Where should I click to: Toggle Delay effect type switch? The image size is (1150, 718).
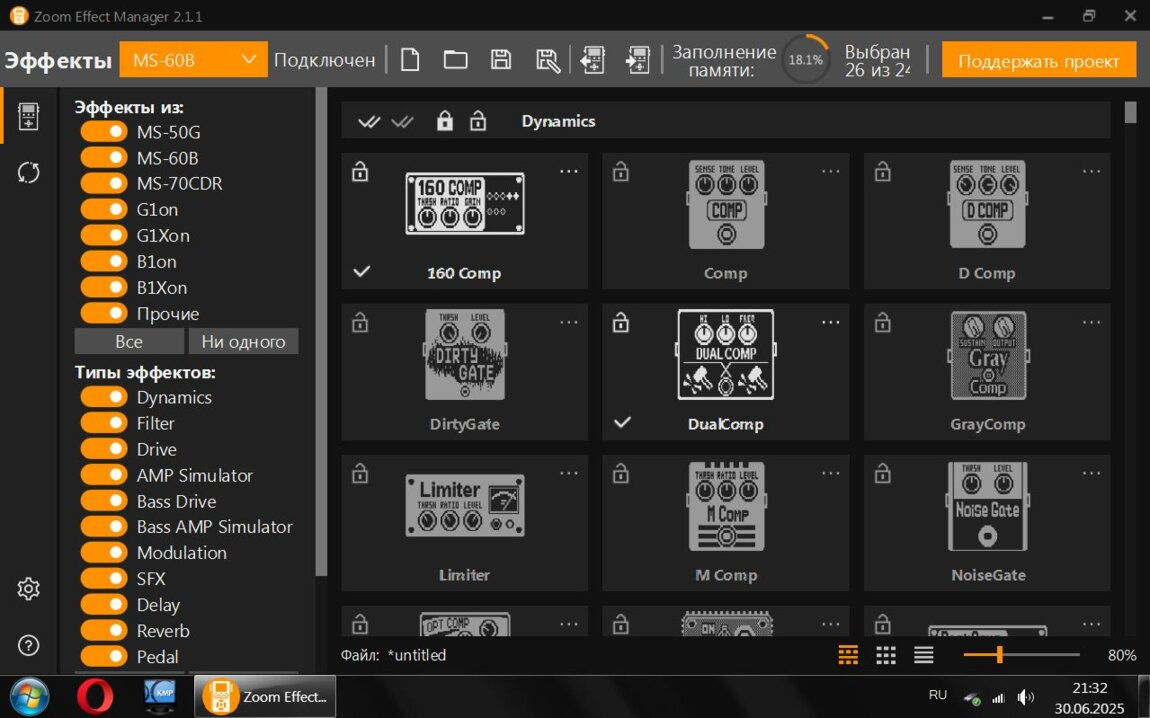tap(103, 604)
